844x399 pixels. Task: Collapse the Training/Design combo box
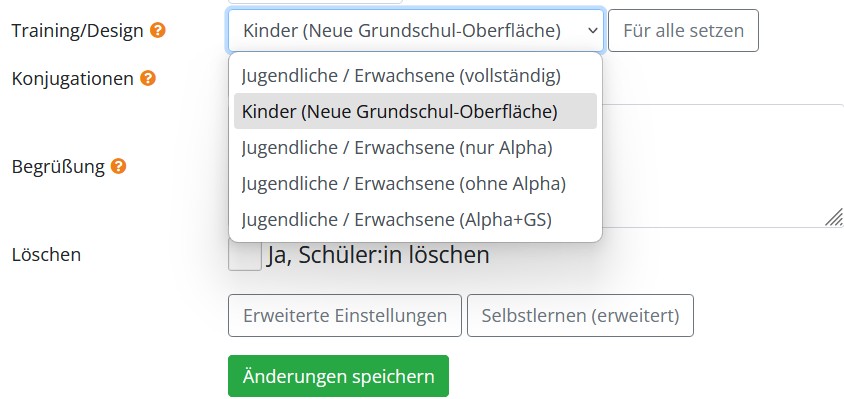click(416, 31)
